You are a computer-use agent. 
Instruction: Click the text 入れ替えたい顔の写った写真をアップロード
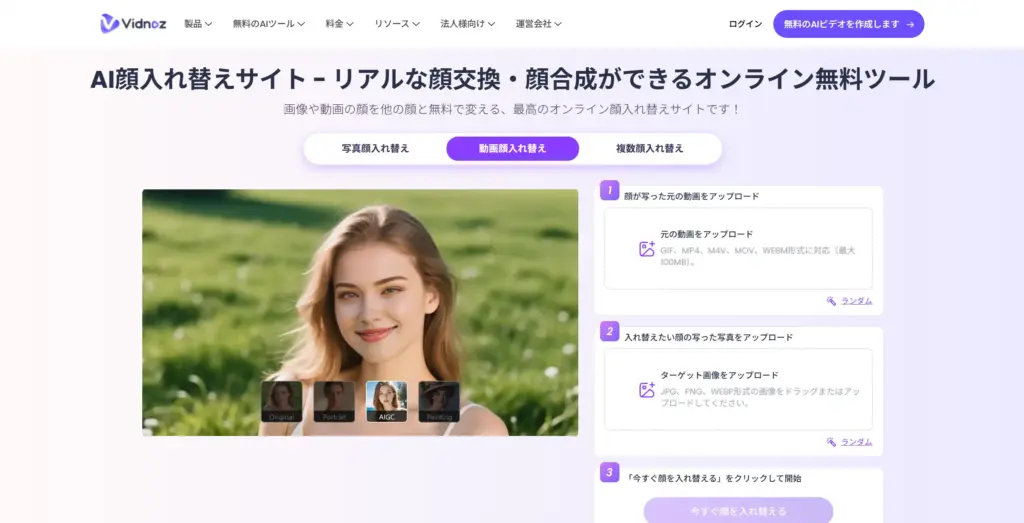pos(709,338)
